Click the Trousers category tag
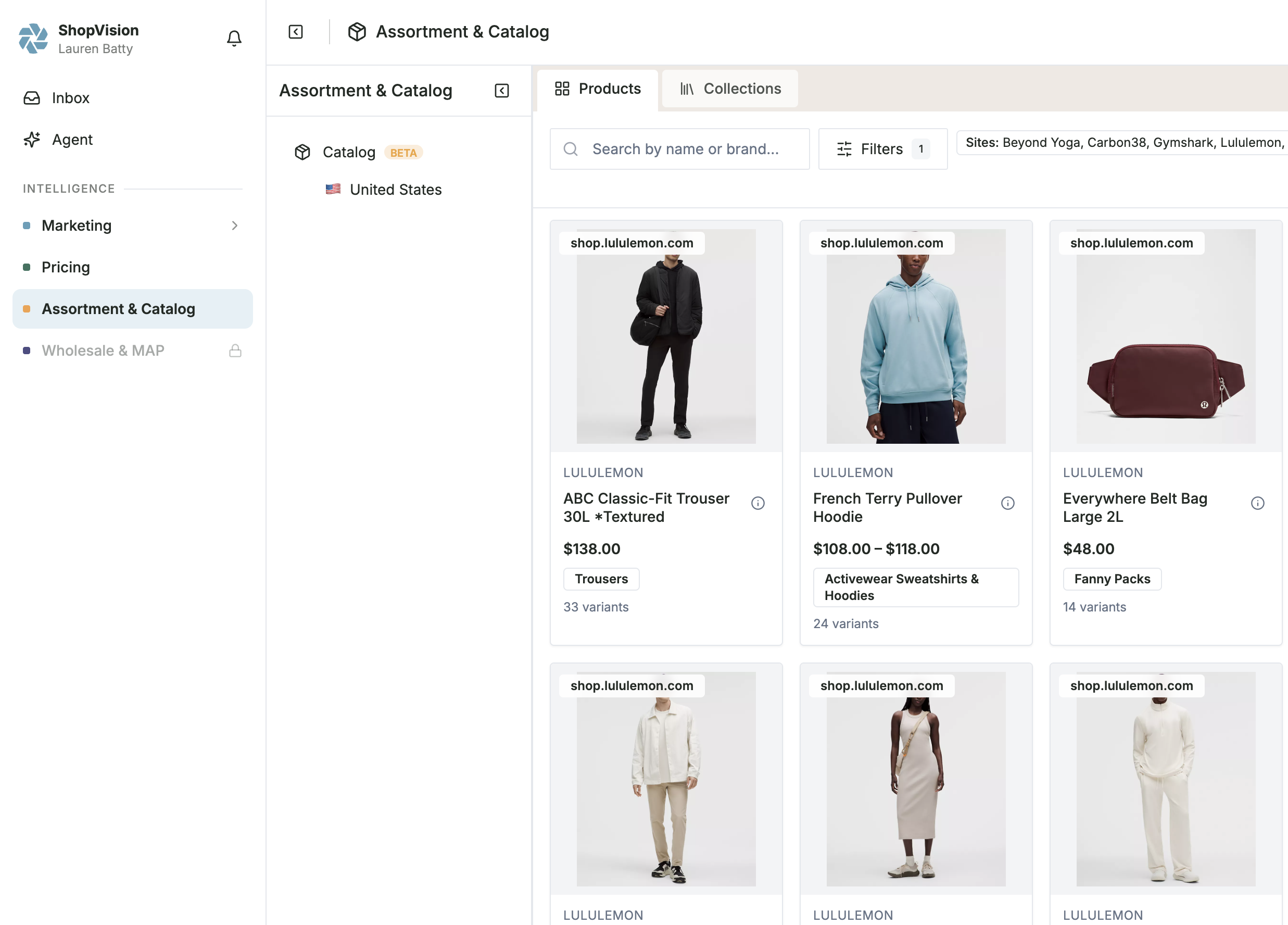 [x=601, y=579]
